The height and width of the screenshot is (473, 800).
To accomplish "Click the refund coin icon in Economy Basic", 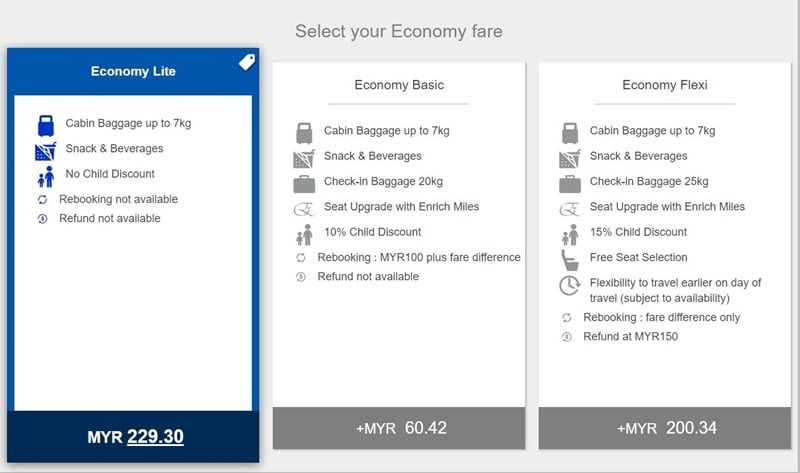I will click(x=301, y=277).
